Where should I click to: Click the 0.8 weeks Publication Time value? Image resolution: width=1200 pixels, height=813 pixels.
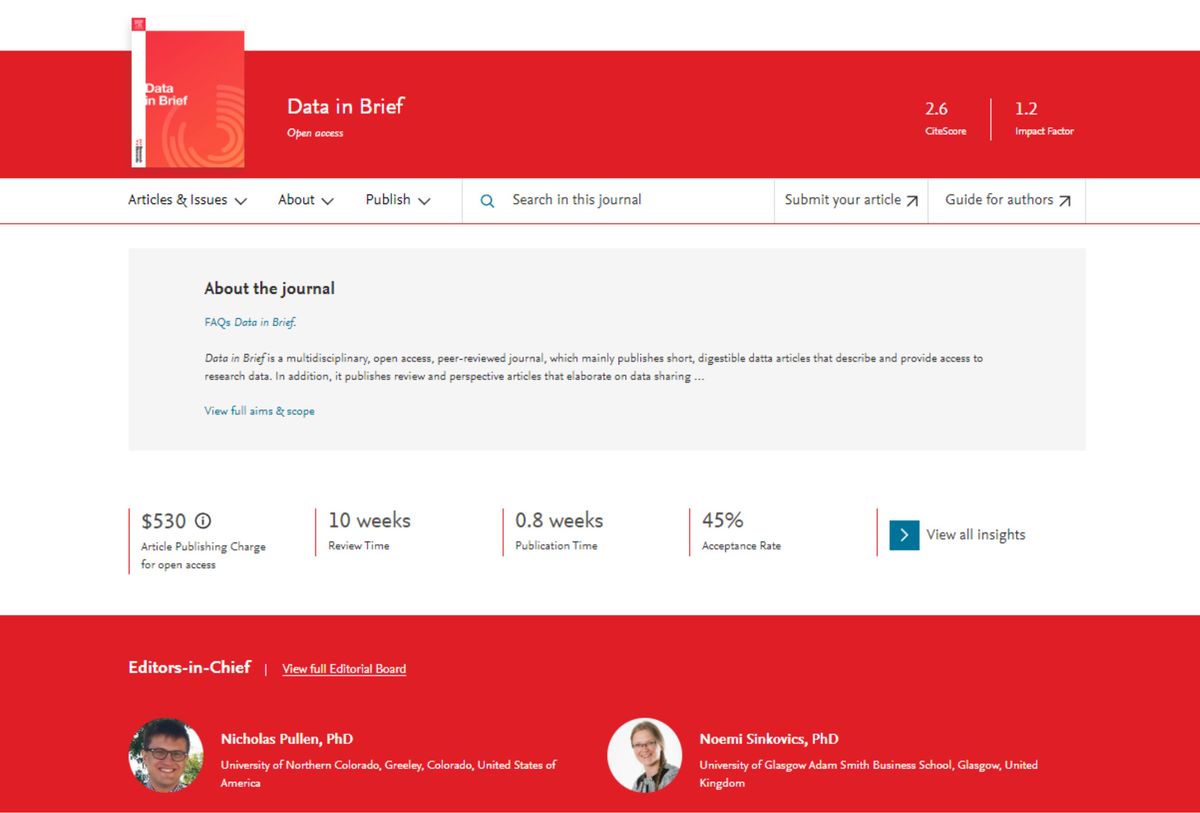pos(559,520)
